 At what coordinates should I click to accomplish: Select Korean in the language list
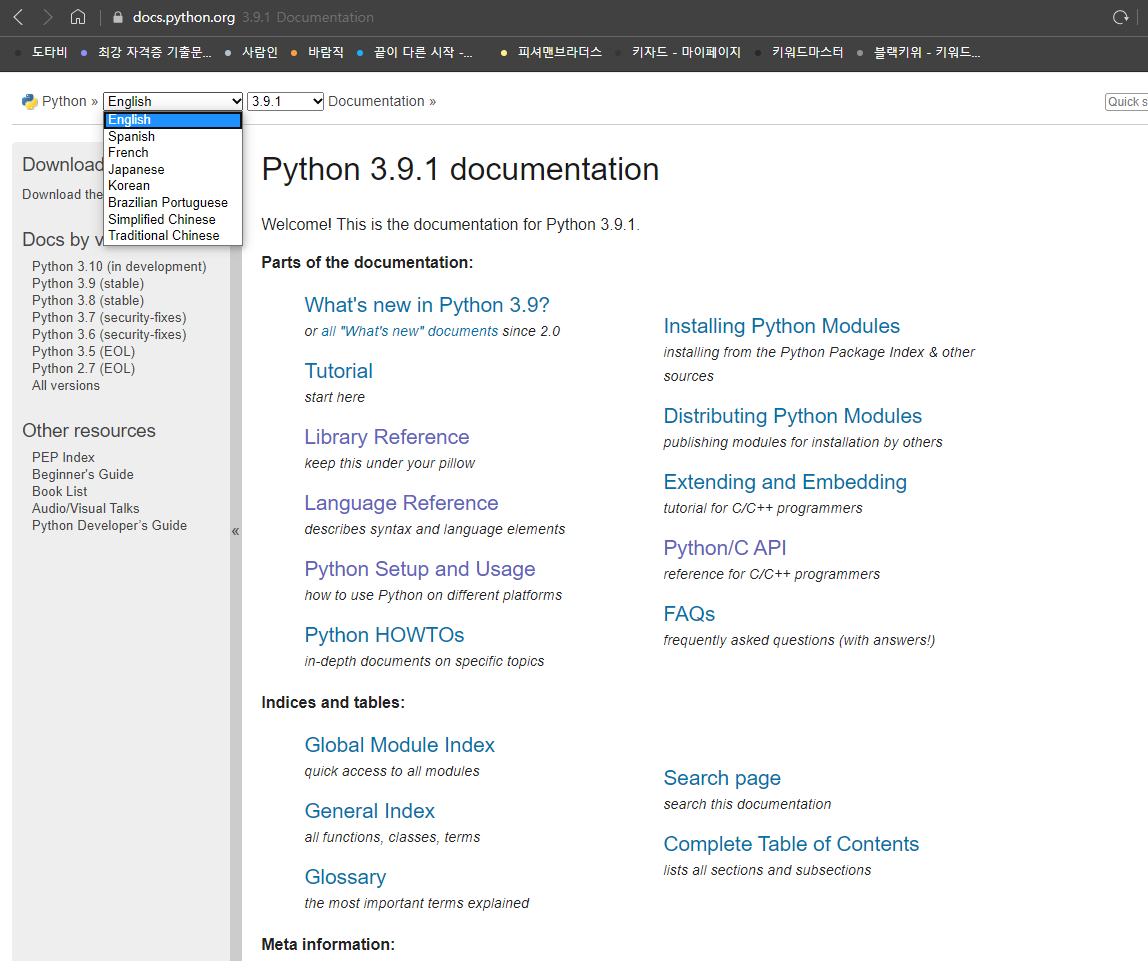coord(173,186)
